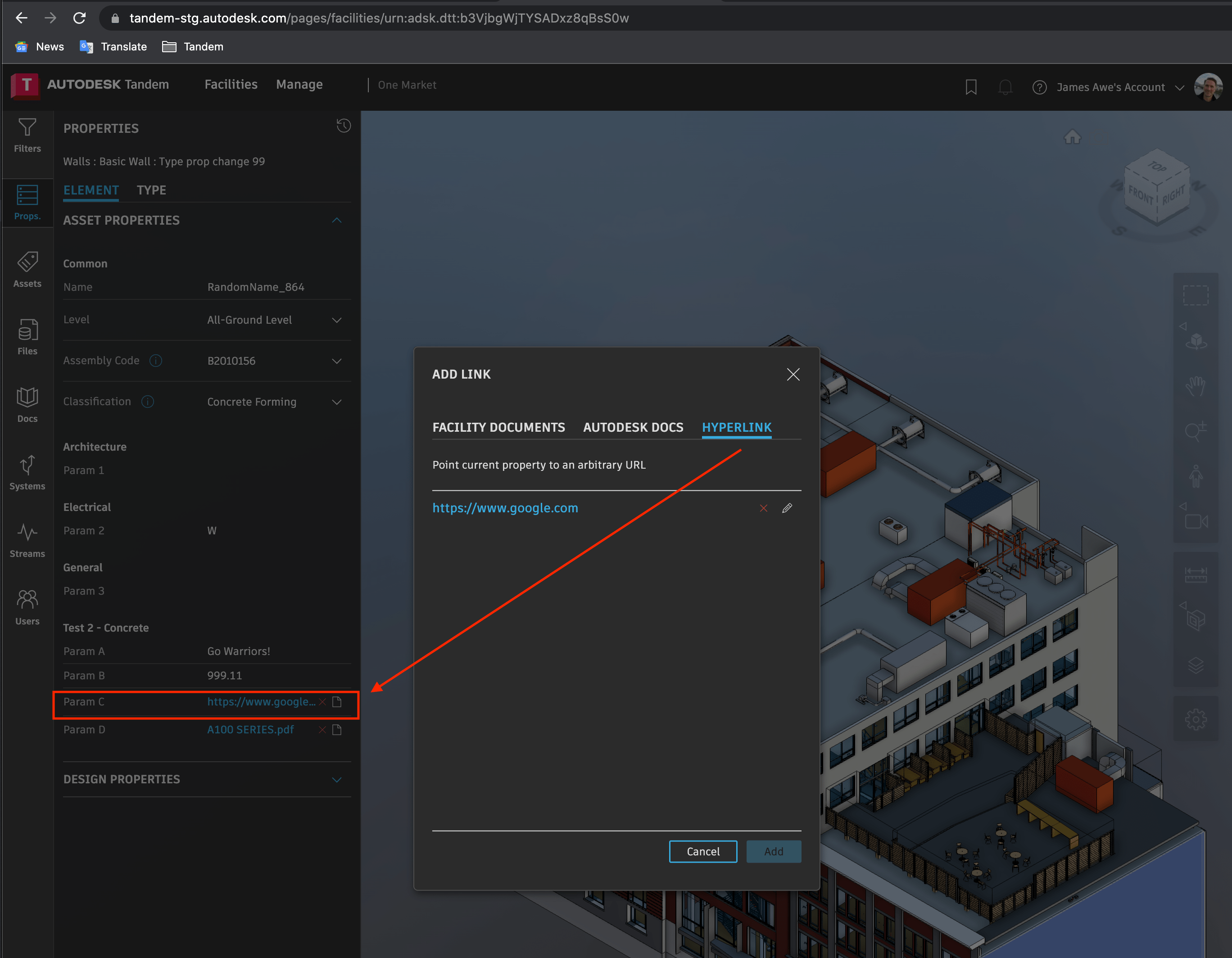Viewport: 1232px width, 958px height.
Task: Open the Level dropdown
Action: [x=337, y=320]
